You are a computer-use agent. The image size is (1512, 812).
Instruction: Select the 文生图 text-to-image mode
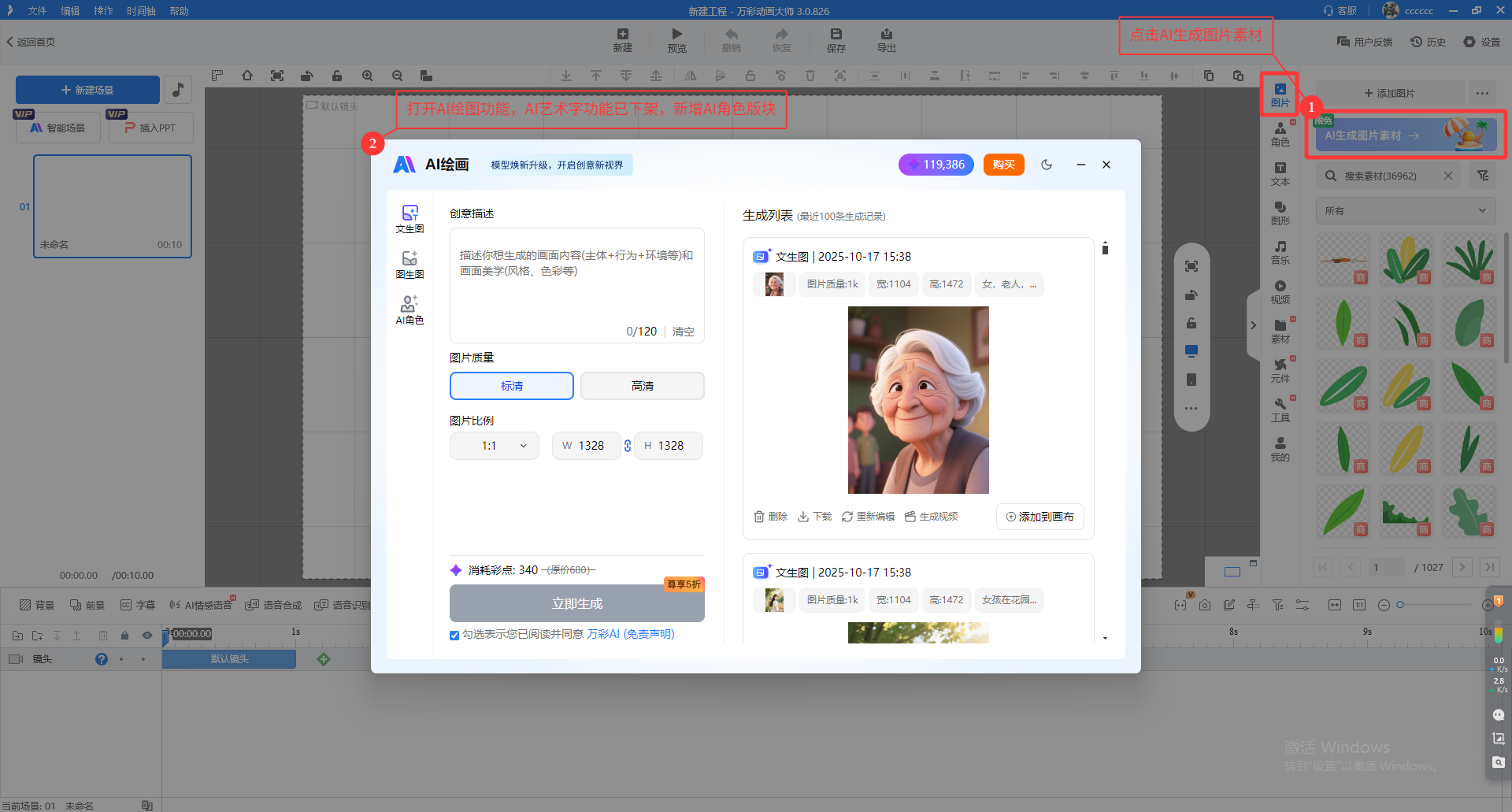click(409, 219)
